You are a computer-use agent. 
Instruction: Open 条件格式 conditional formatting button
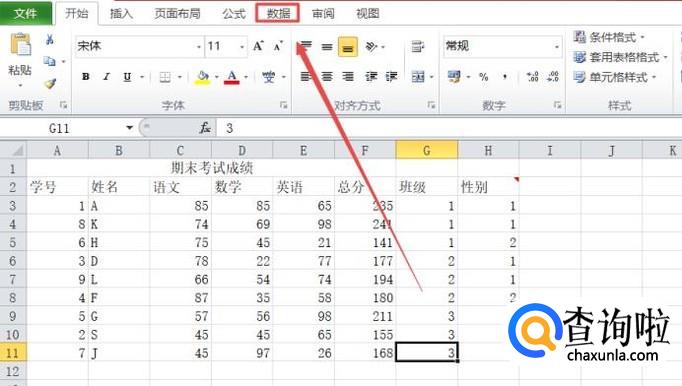pyautogui.click(x=609, y=37)
